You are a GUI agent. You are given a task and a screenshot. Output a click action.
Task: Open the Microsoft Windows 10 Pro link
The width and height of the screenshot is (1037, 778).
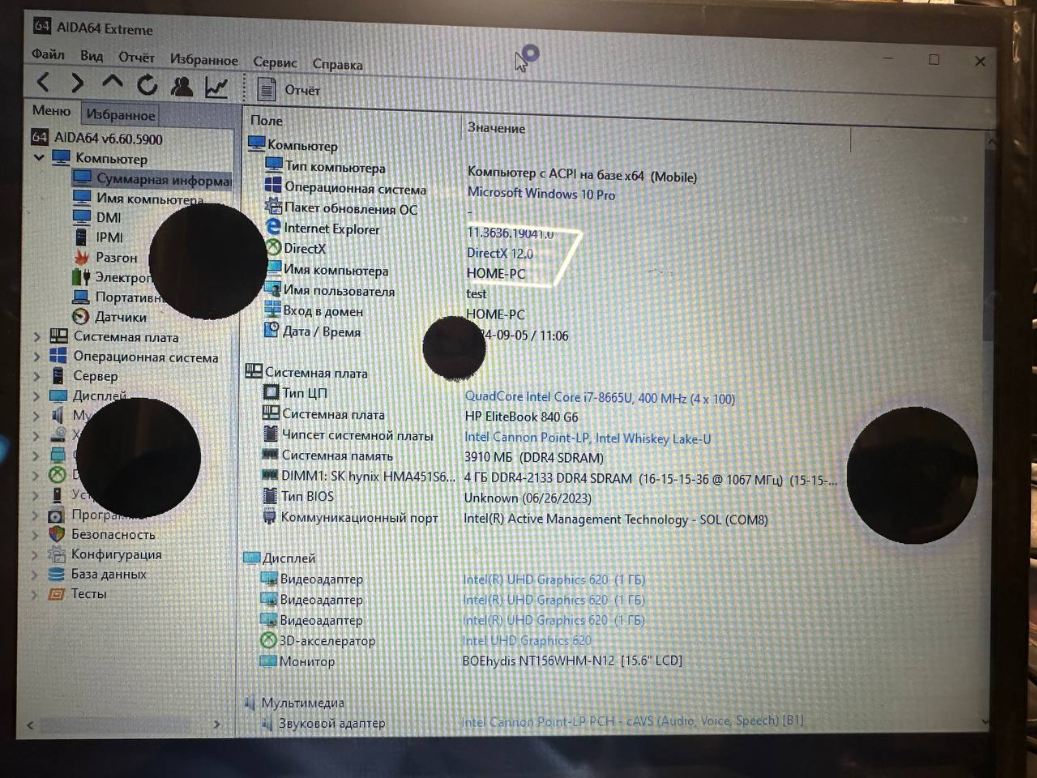tap(541, 194)
